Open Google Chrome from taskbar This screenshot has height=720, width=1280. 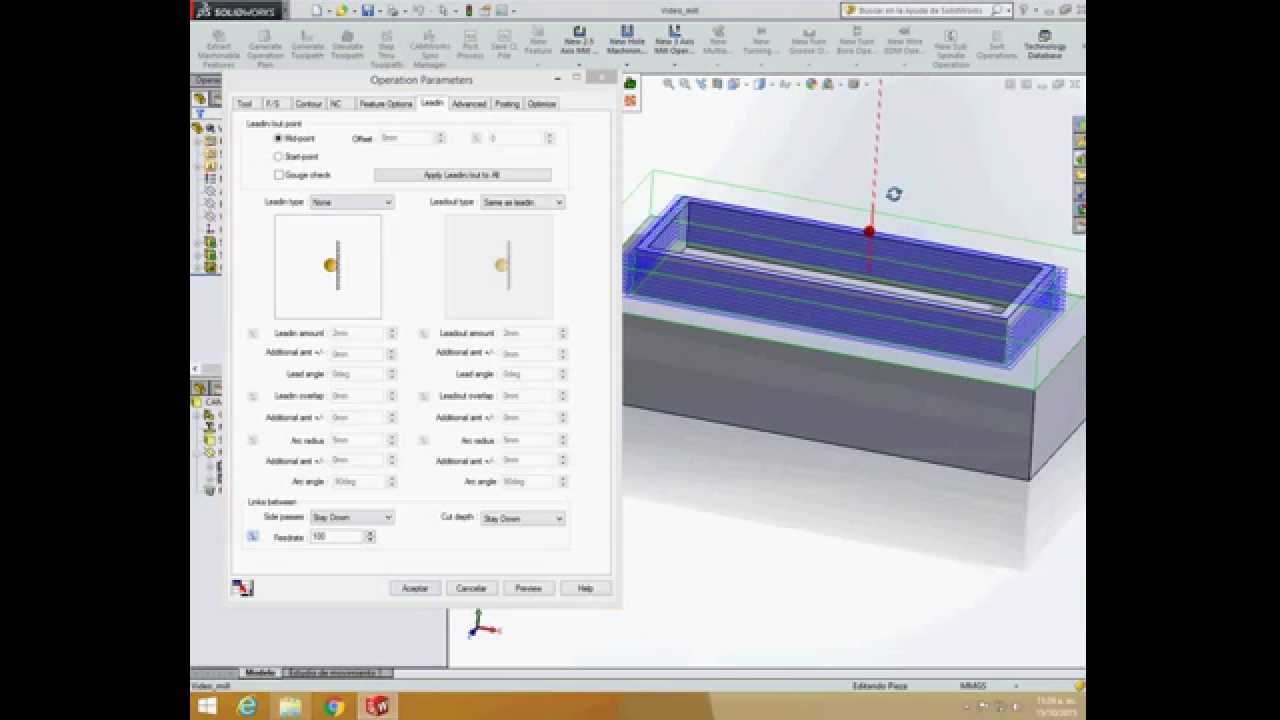click(x=334, y=706)
